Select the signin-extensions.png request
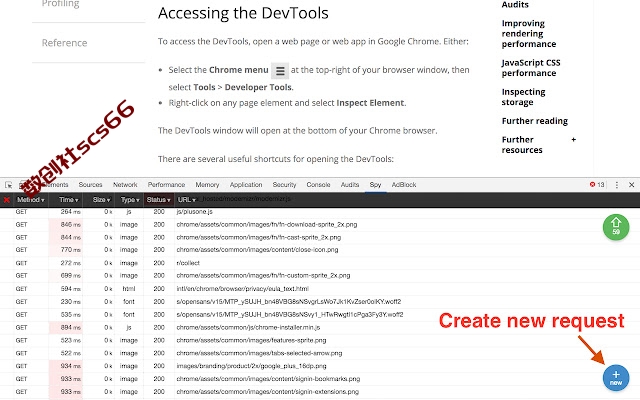Image resolution: width=640 pixels, height=400 pixels. [x=320, y=392]
